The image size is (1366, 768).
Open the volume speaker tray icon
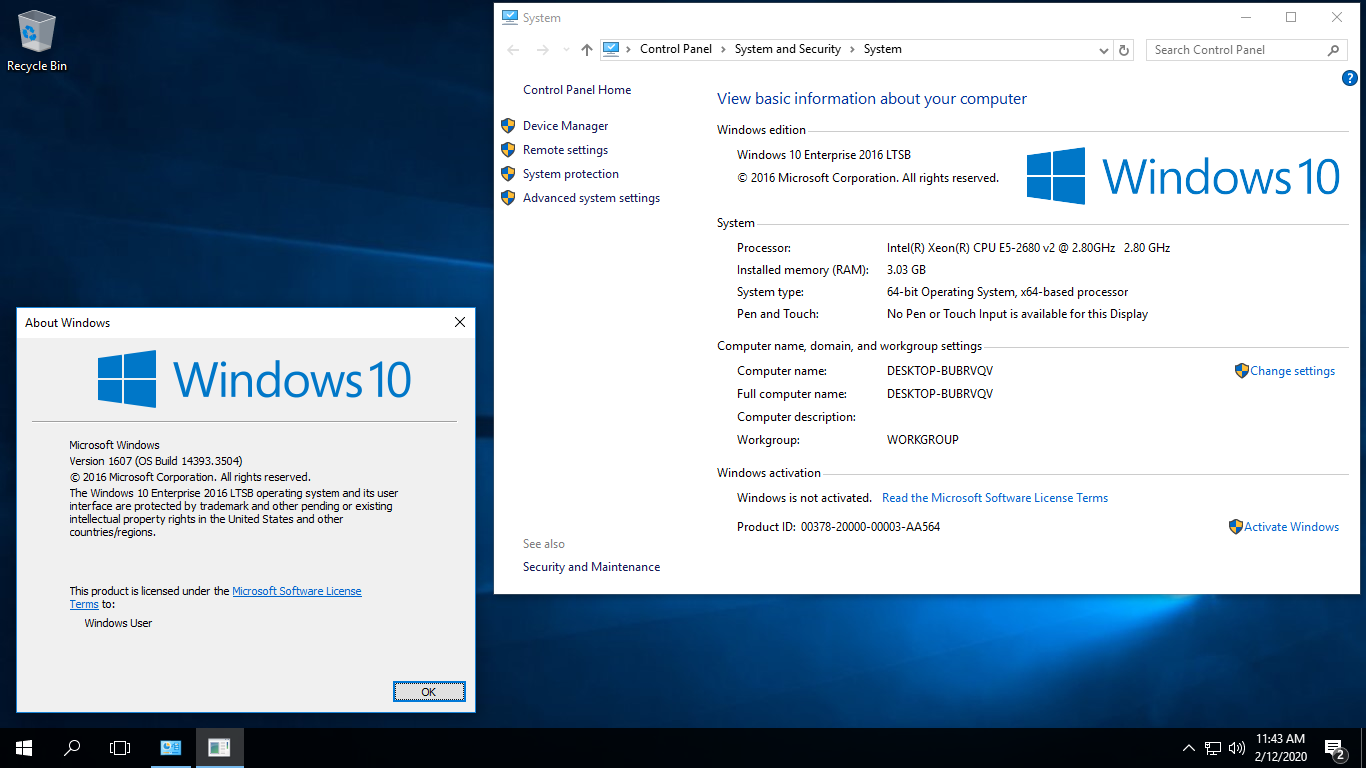coord(1237,747)
